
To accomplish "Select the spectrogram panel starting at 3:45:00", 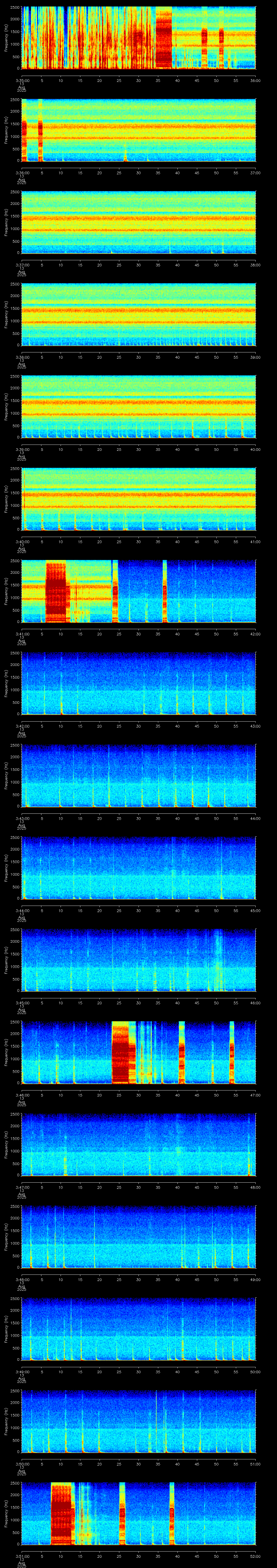I will point(139,960).
